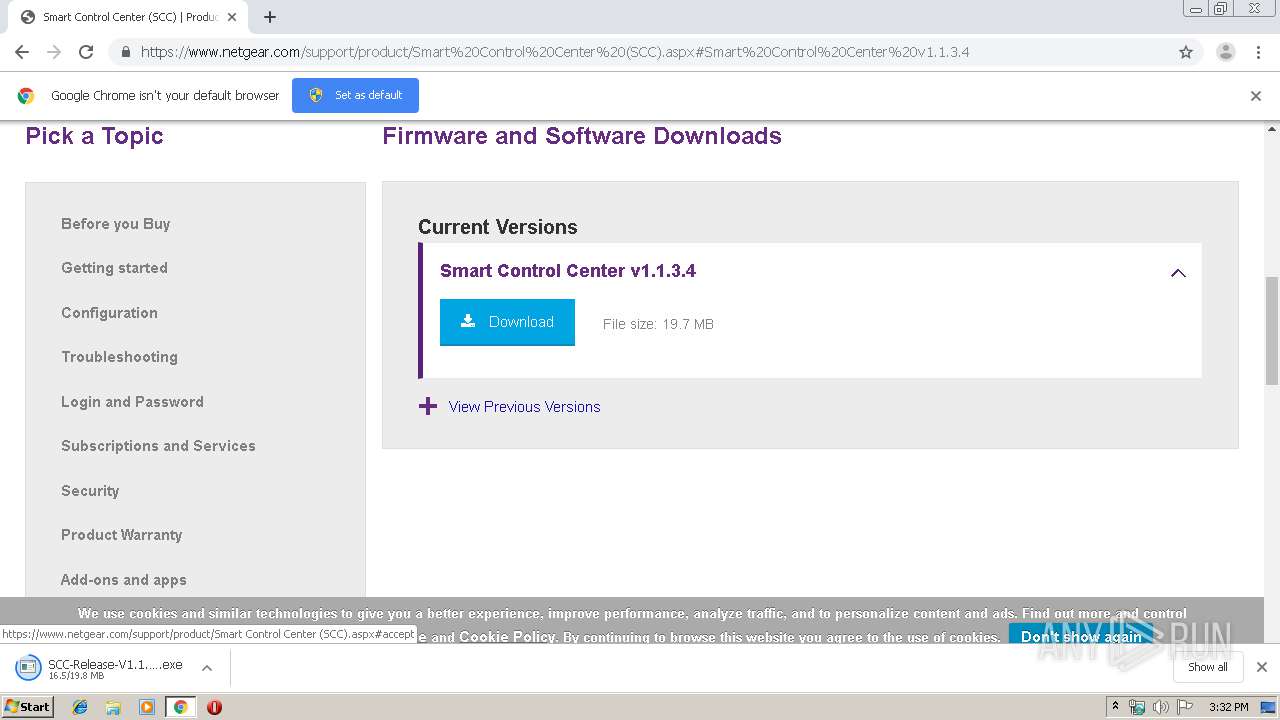Screen dimensions: 1280x720
Task: Click the File size: 19.7 MB text
Action: coord(658,324)
